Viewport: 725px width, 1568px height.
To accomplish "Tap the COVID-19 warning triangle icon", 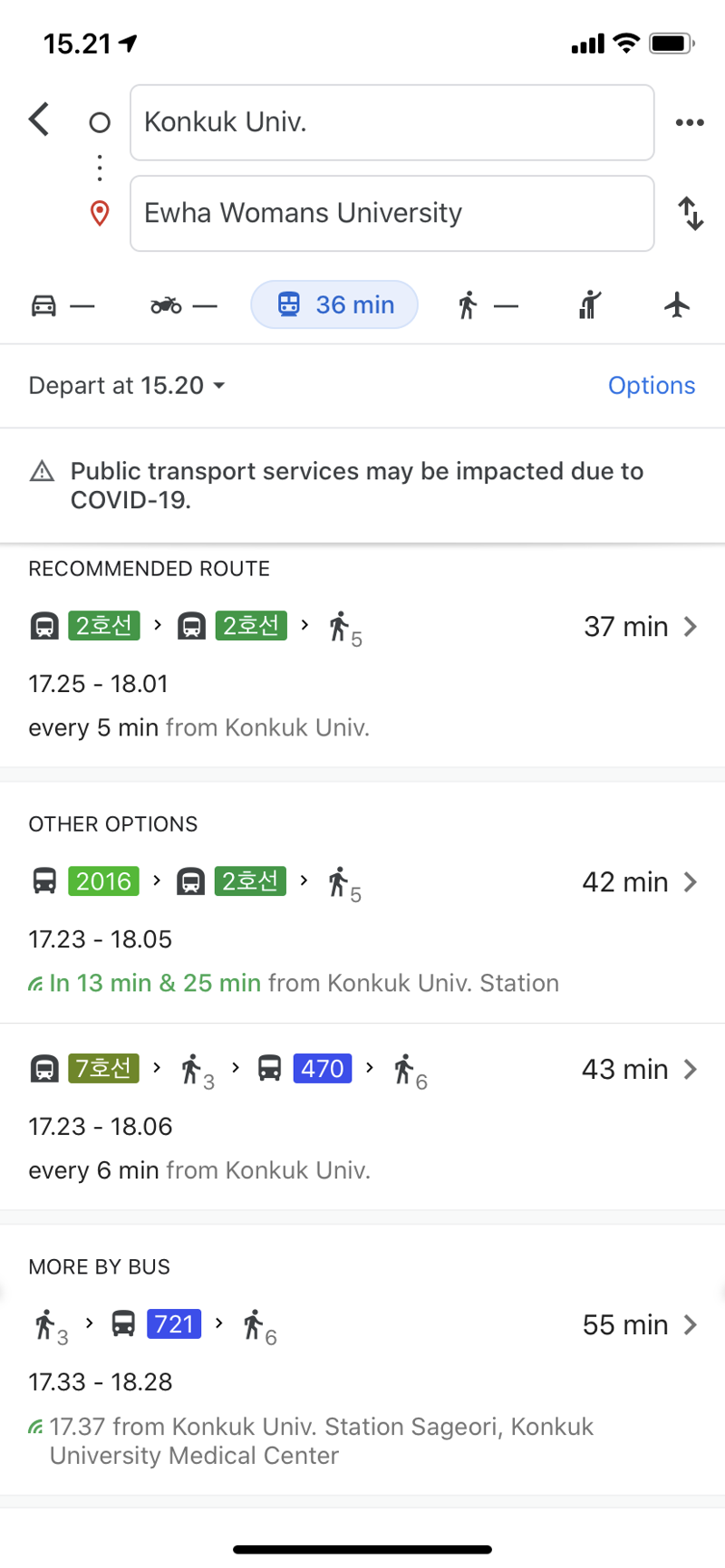I will (x=43, y=472).
